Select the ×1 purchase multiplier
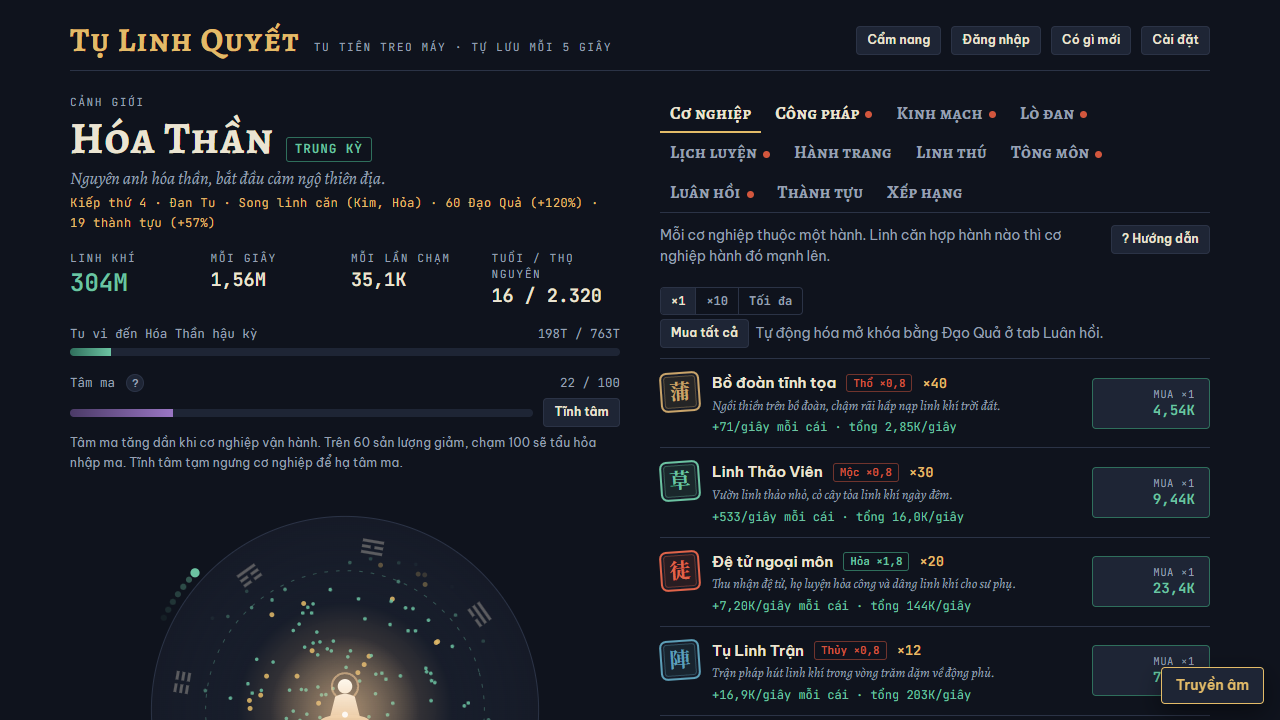 point(678,301)
